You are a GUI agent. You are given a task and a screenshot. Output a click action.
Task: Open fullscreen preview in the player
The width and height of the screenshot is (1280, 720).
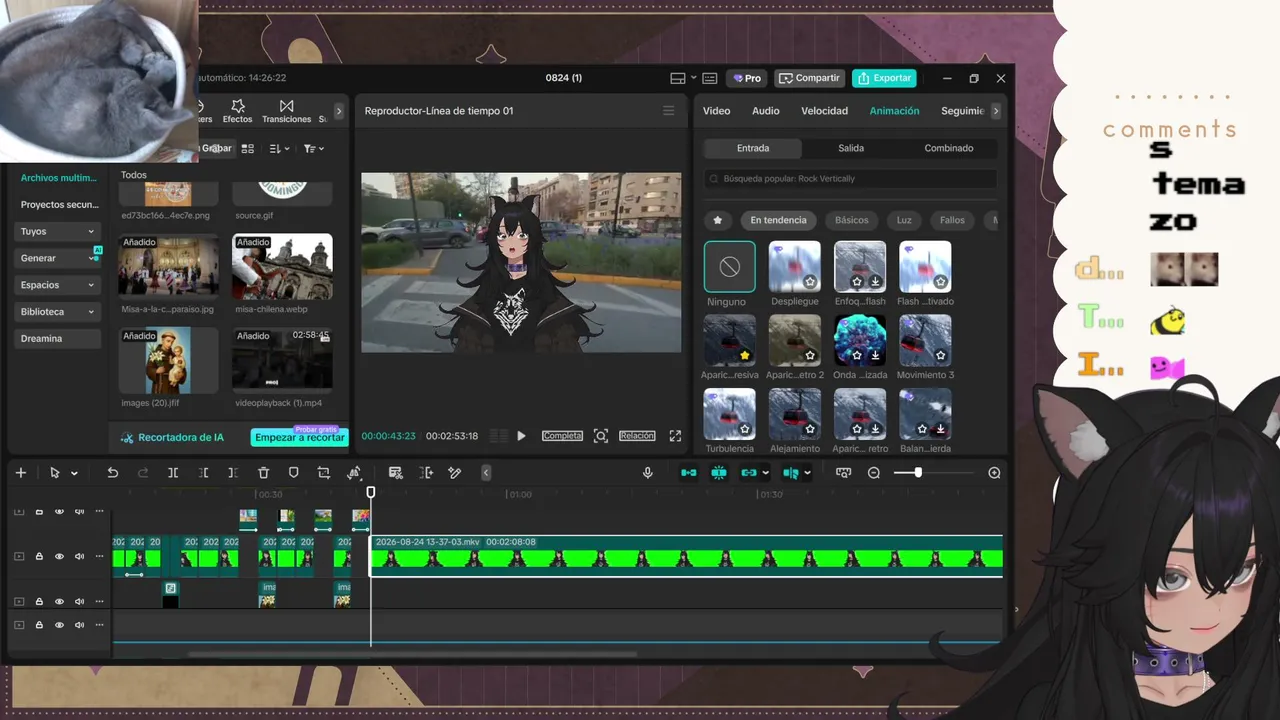click(675, 436)
